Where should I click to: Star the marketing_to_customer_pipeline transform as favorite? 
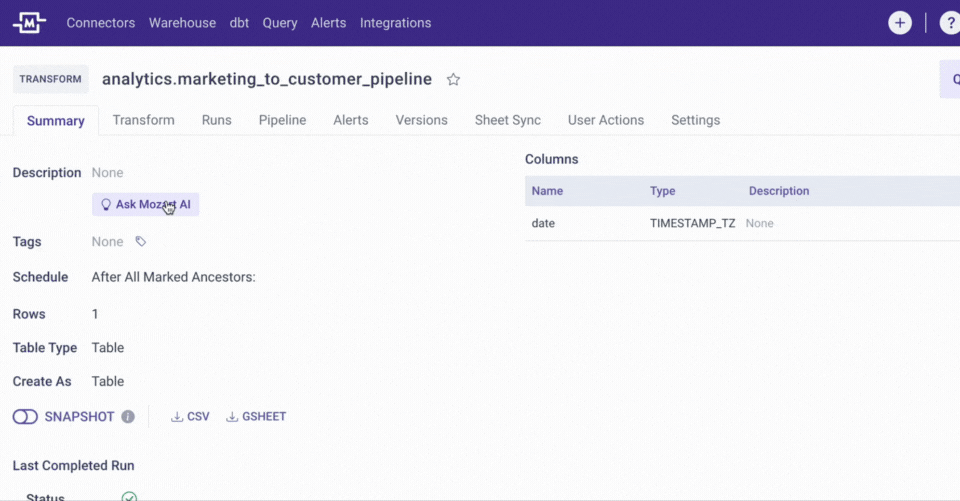(x=453, y=80)
